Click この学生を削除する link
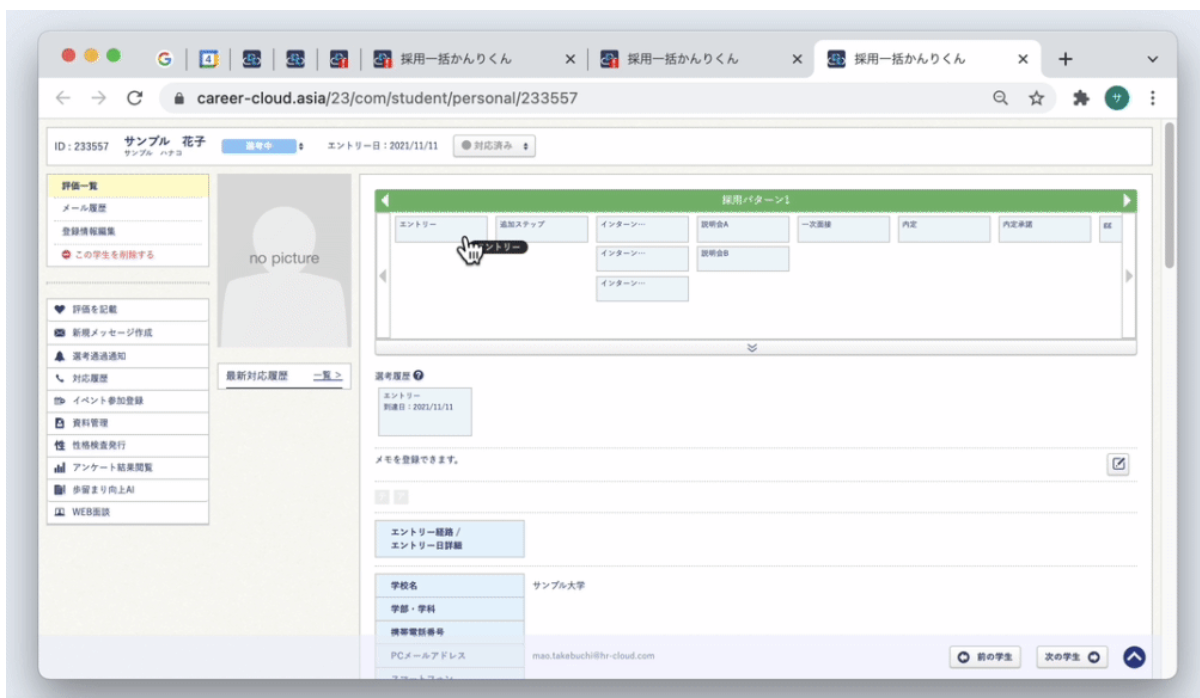This screenshot has height=698, width=1200. pyautogui.click(x=127, y=255)
